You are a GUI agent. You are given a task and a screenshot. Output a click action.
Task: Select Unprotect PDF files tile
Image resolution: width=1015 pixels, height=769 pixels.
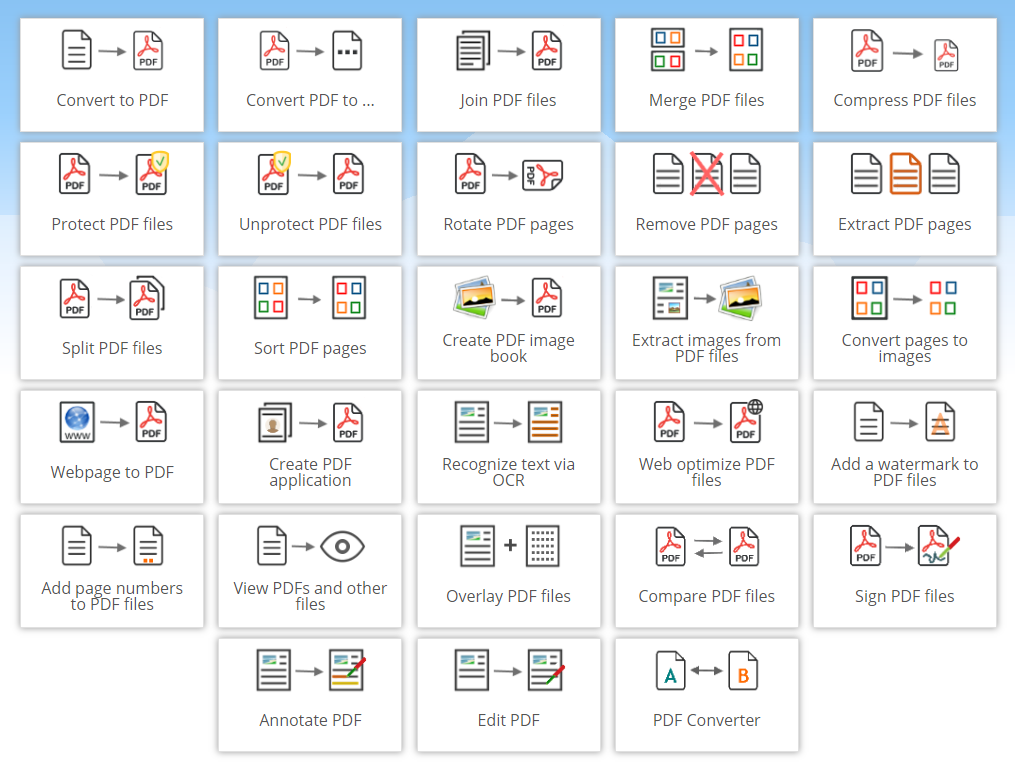310,199
